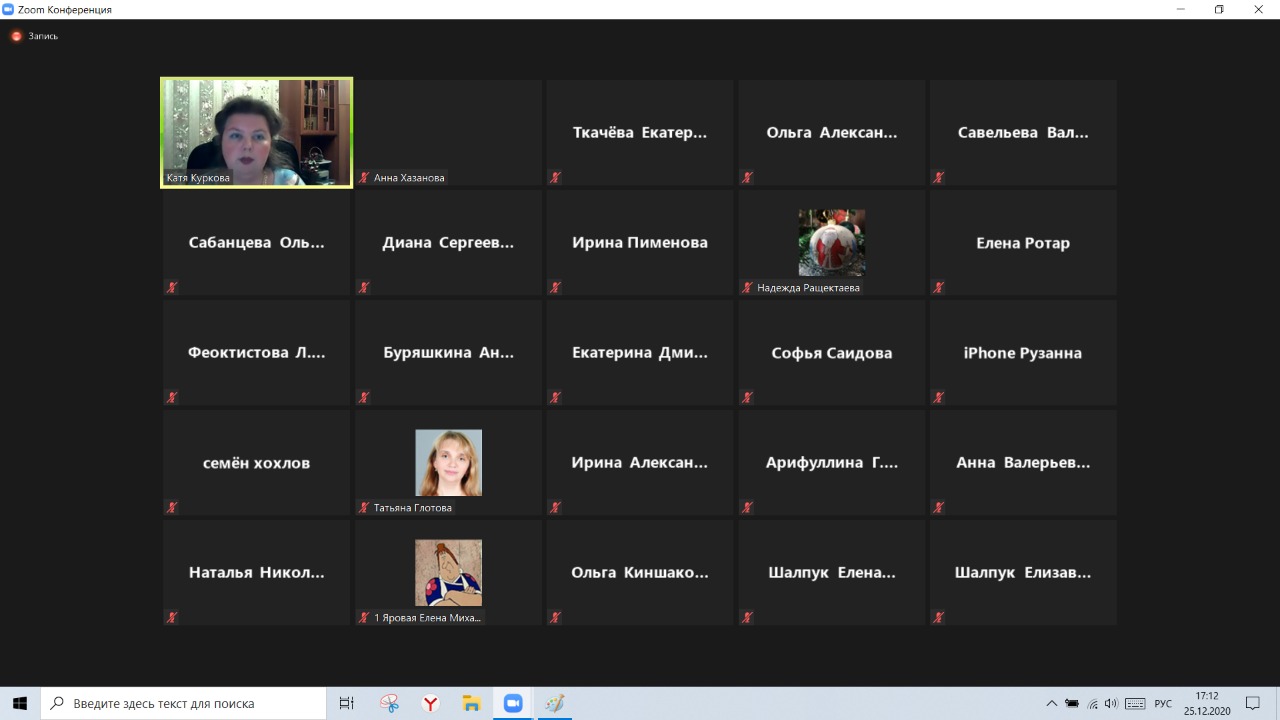Open the Windows Start menu
The image size is (1280, 720).
coord(20,703)
